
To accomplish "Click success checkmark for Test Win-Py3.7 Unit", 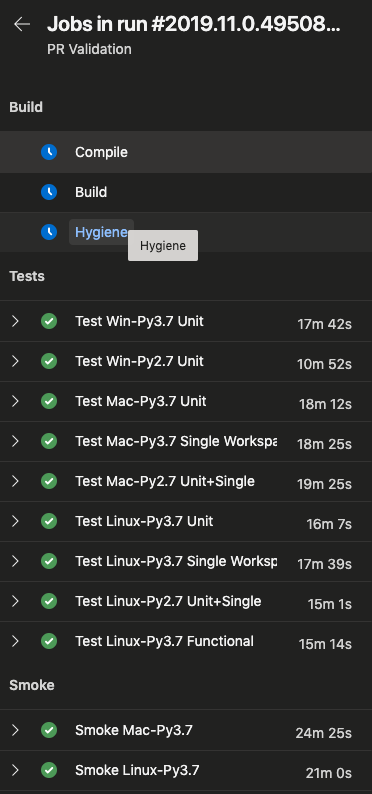I will coord(49,321).
